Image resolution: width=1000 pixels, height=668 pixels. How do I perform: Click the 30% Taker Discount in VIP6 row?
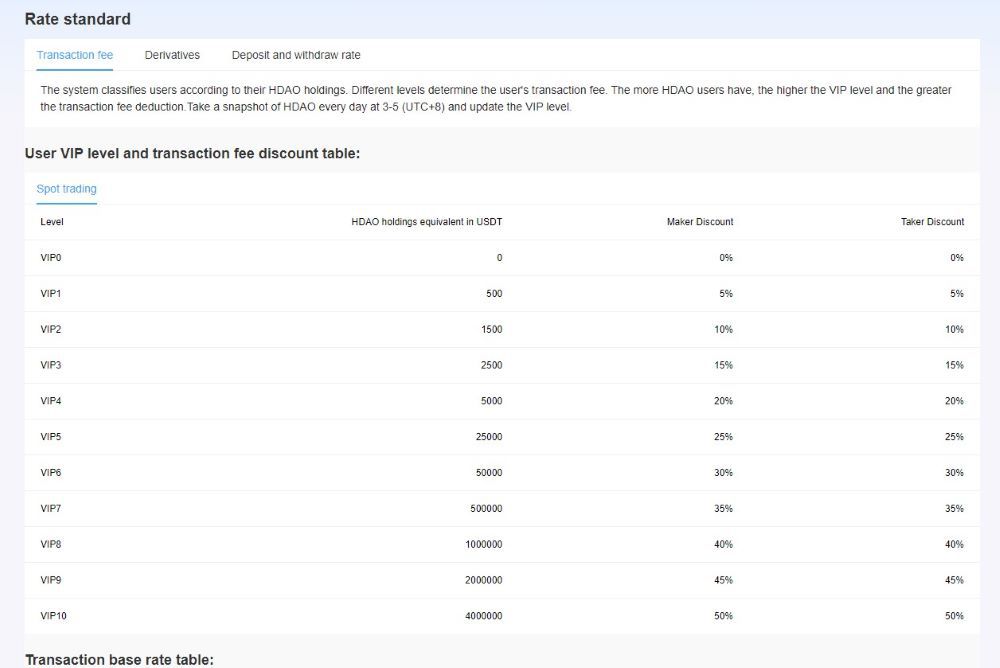[954, 473]
